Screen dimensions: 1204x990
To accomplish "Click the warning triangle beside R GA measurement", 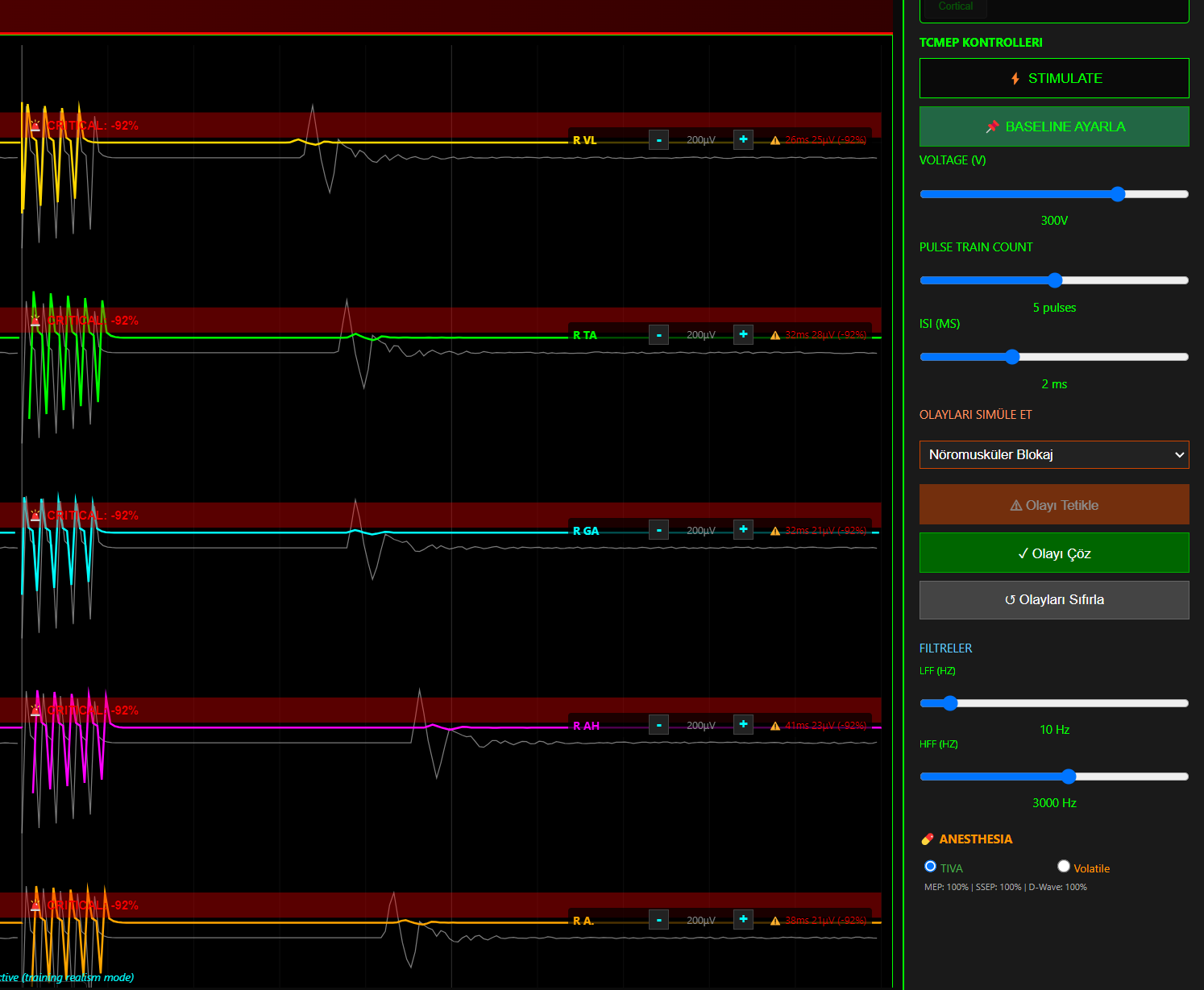I will [x=774, y=530].
